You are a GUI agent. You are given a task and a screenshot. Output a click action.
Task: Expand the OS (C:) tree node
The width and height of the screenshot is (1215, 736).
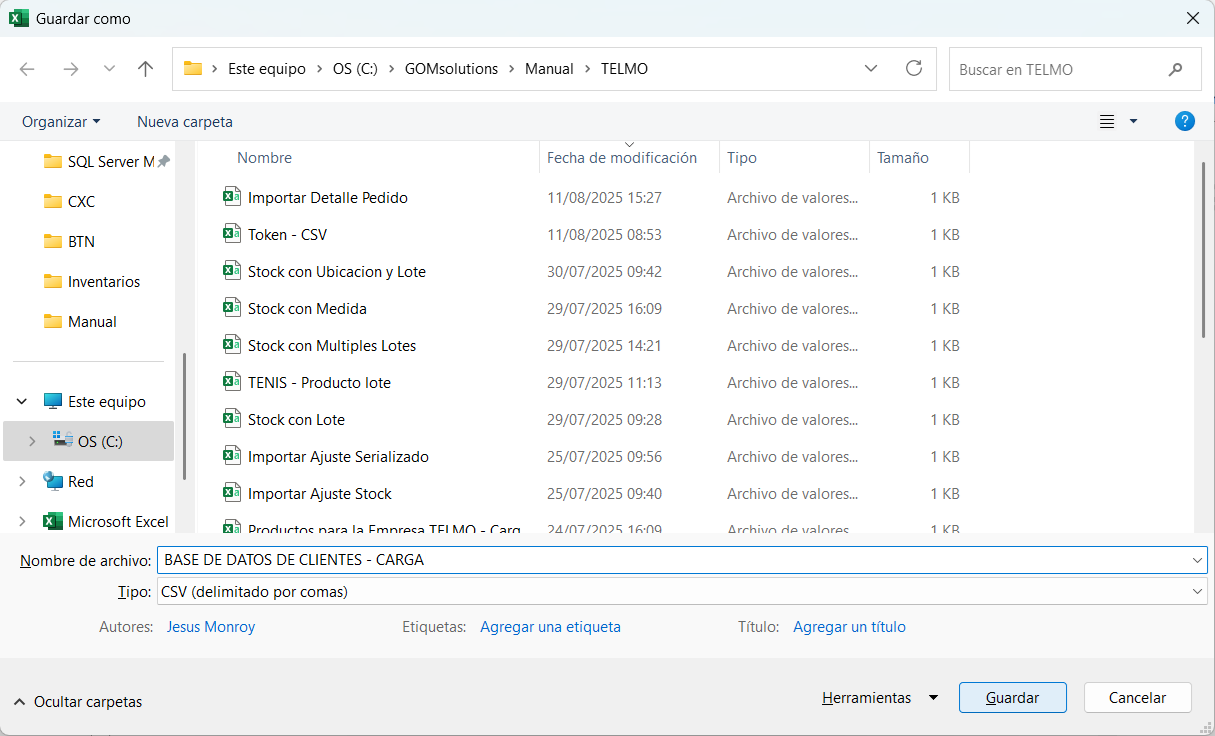click(33, 441)
